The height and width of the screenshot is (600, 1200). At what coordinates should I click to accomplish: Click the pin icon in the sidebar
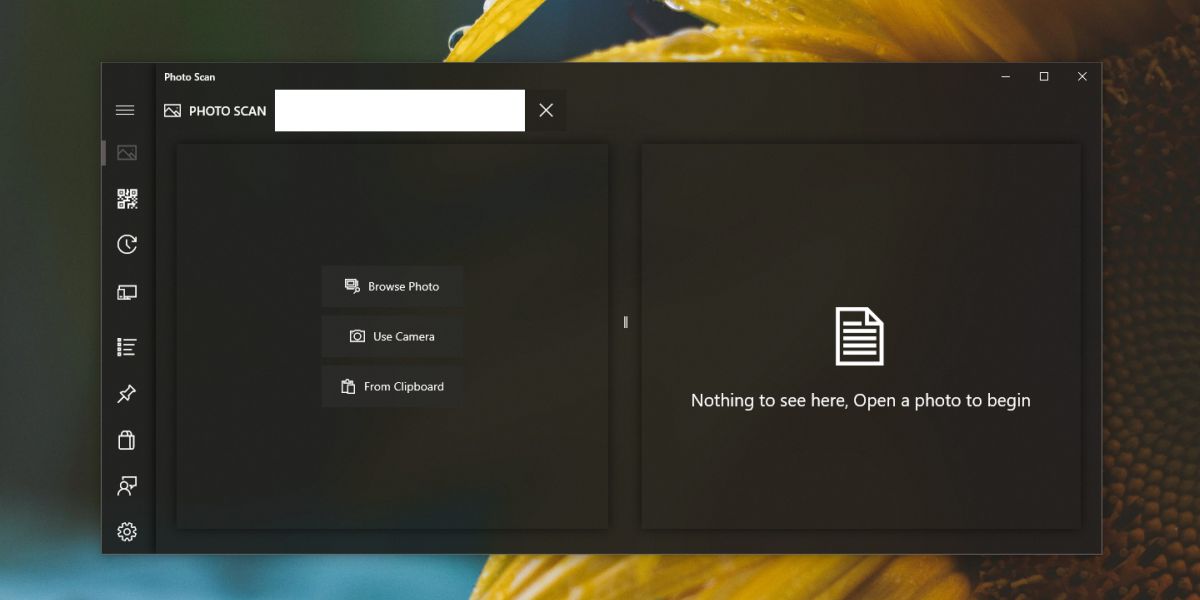(126, 393)
